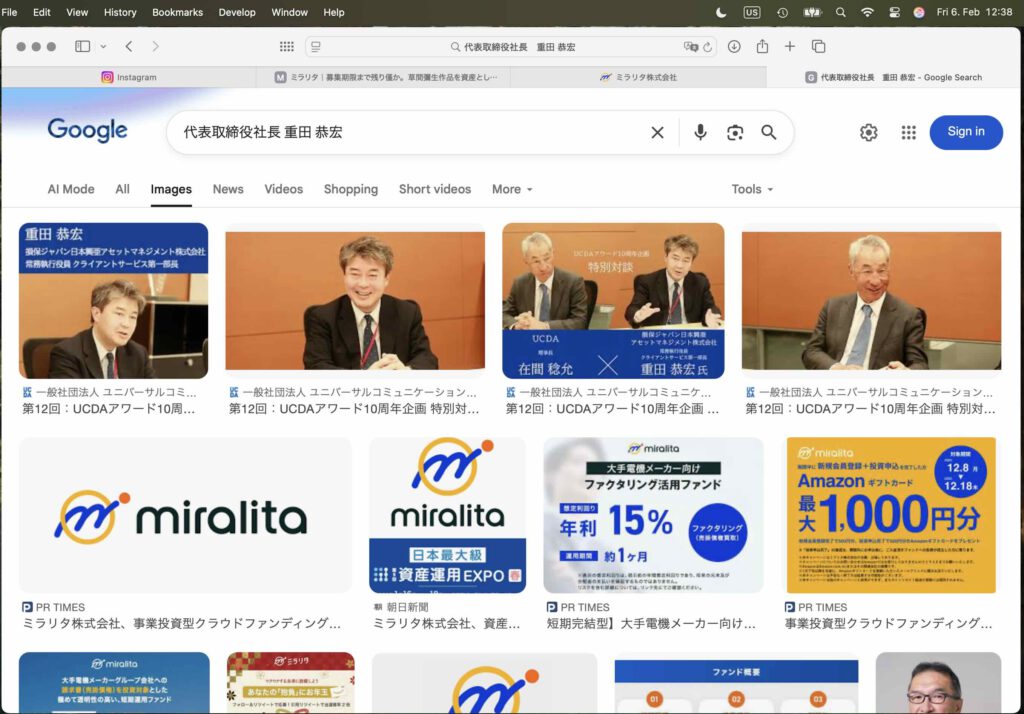Click the Google search input field
The height and width of the screenshot is (714, 1024).
tap(400, 132)
